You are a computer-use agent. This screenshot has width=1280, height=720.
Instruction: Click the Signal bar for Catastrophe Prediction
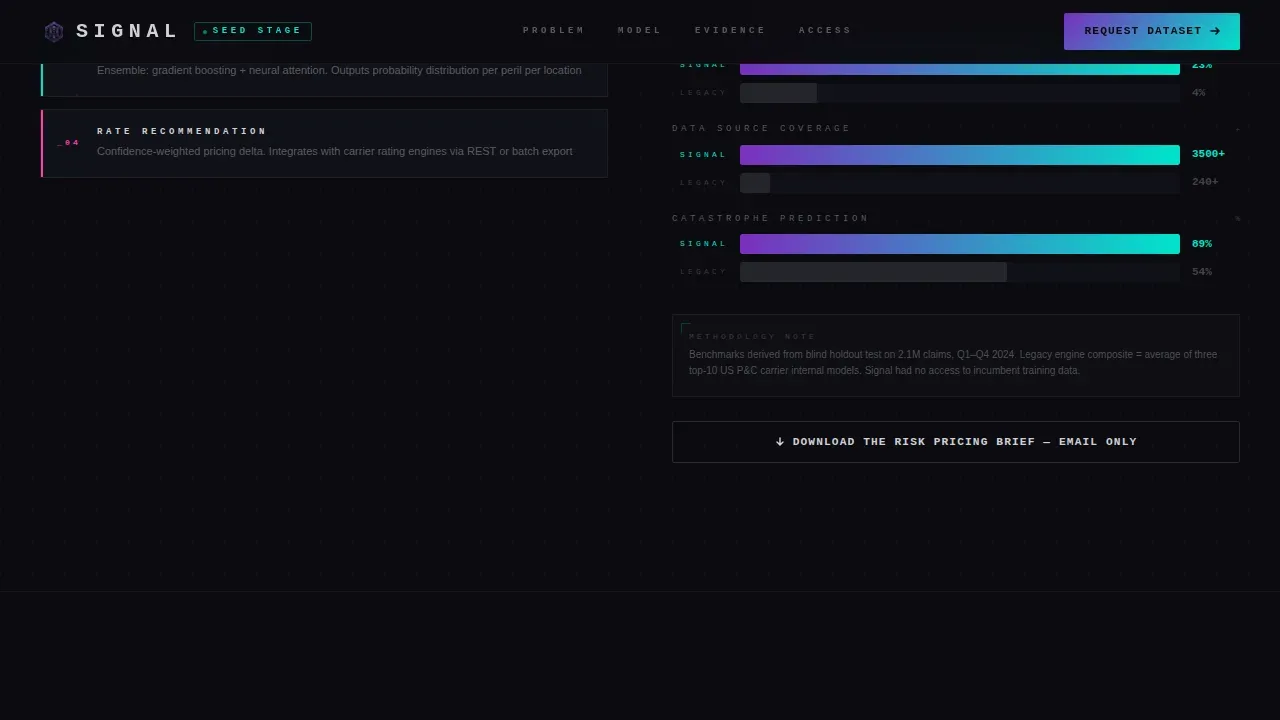click(x=960, y=244)
